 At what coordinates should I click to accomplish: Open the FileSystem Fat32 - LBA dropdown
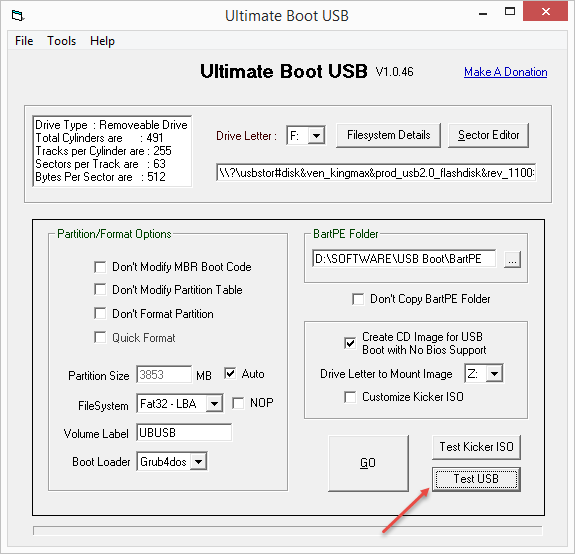[214, 404]
